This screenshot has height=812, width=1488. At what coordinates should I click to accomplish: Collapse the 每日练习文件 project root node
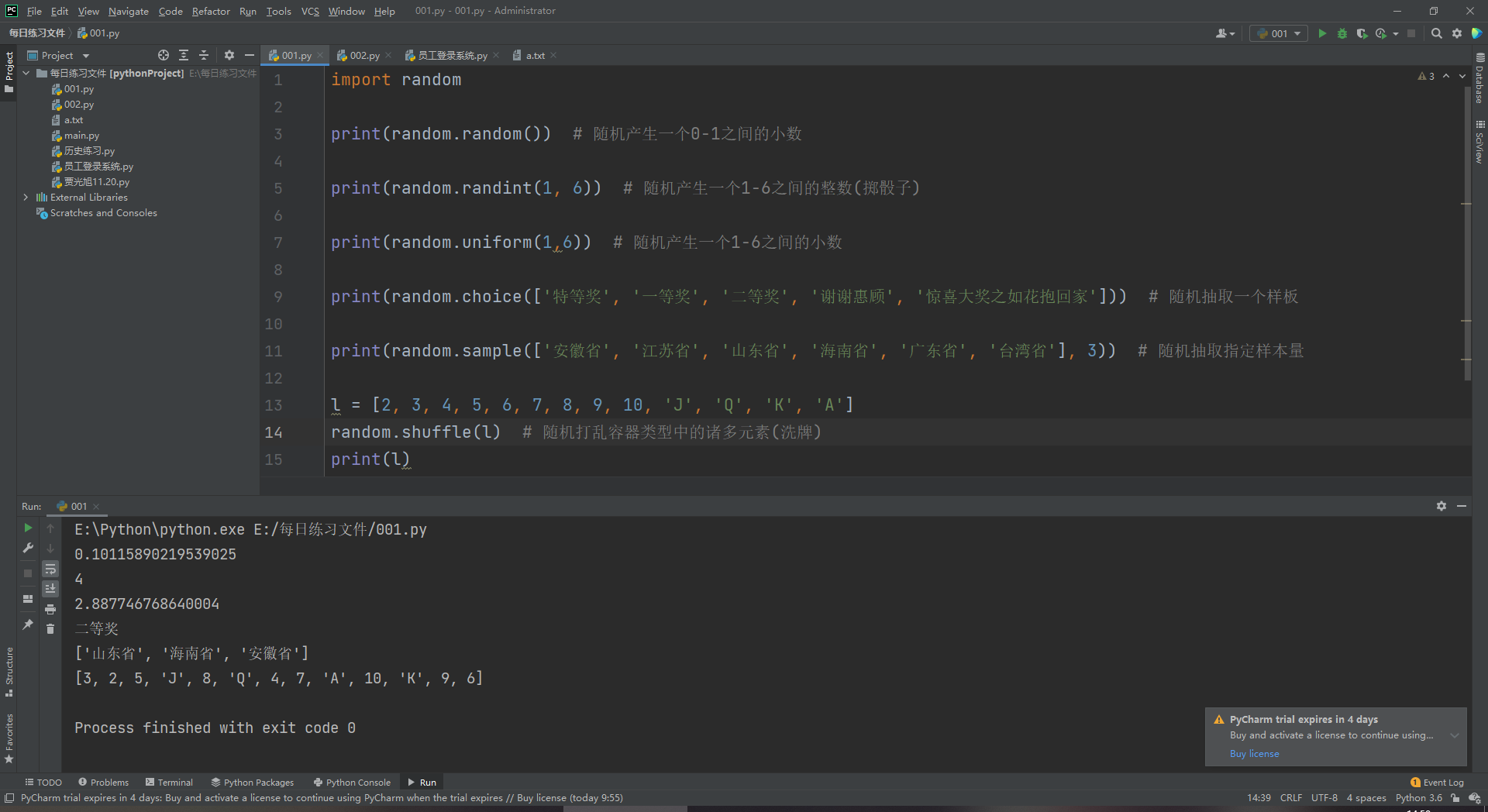[26, 73]
